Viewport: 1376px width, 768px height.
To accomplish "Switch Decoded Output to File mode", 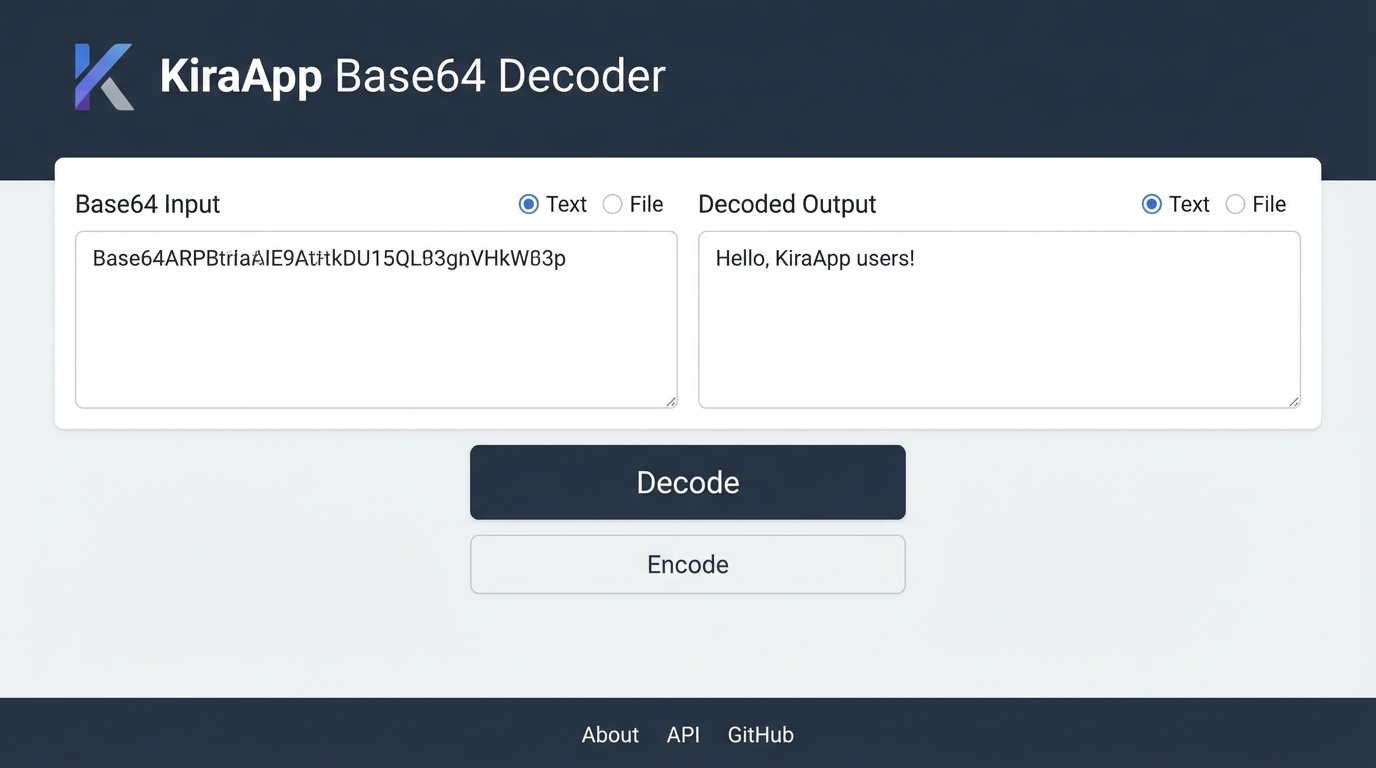I will click(x=1235, y=204).
